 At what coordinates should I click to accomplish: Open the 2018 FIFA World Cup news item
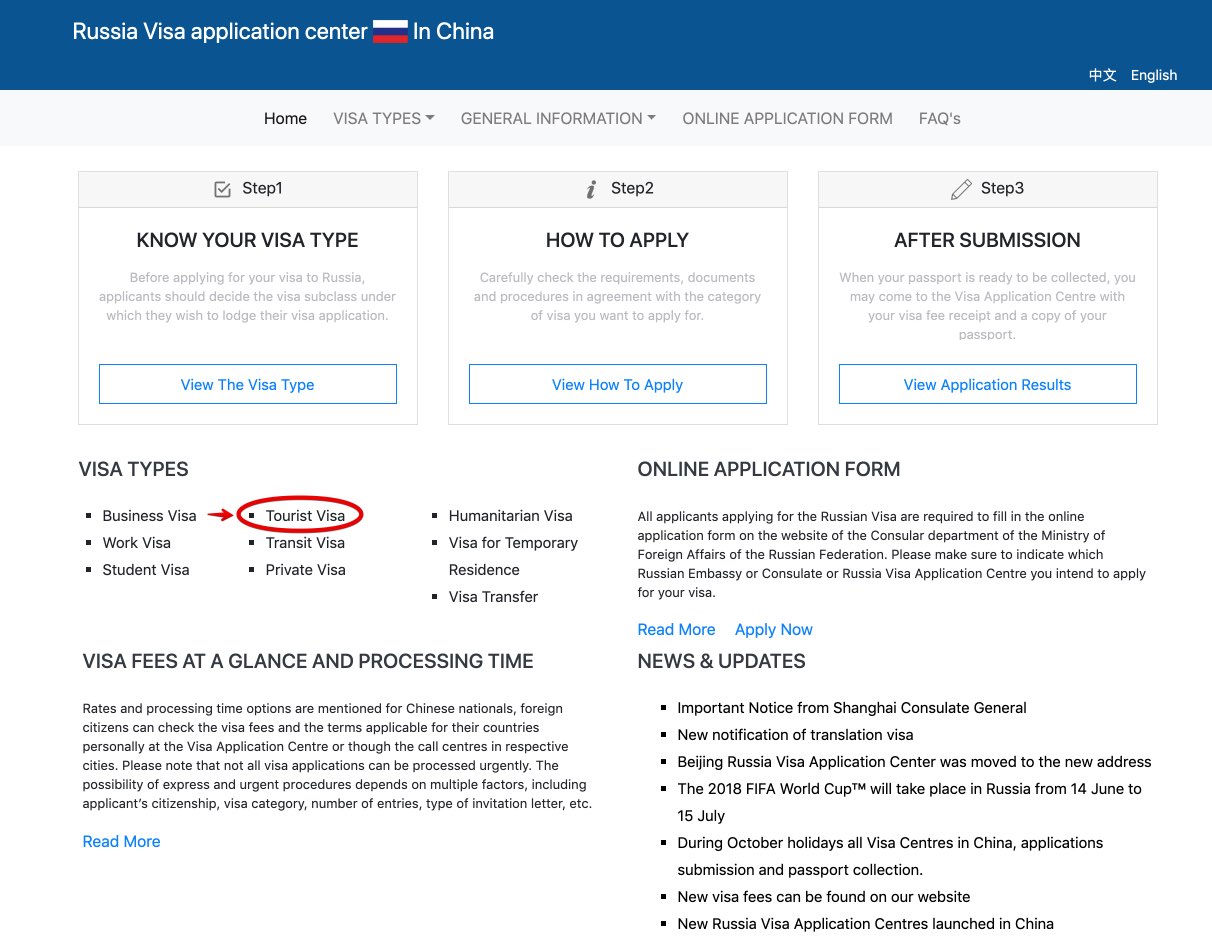pos(909,802)
